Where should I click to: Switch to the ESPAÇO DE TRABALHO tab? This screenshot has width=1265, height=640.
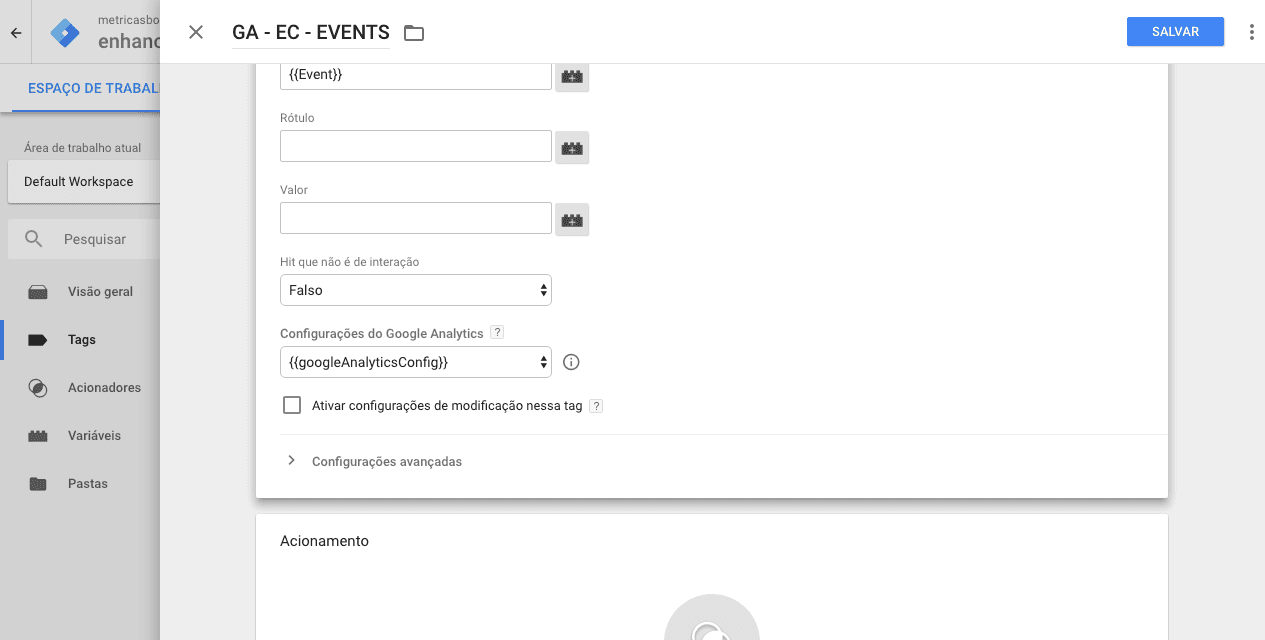point(95,88)
